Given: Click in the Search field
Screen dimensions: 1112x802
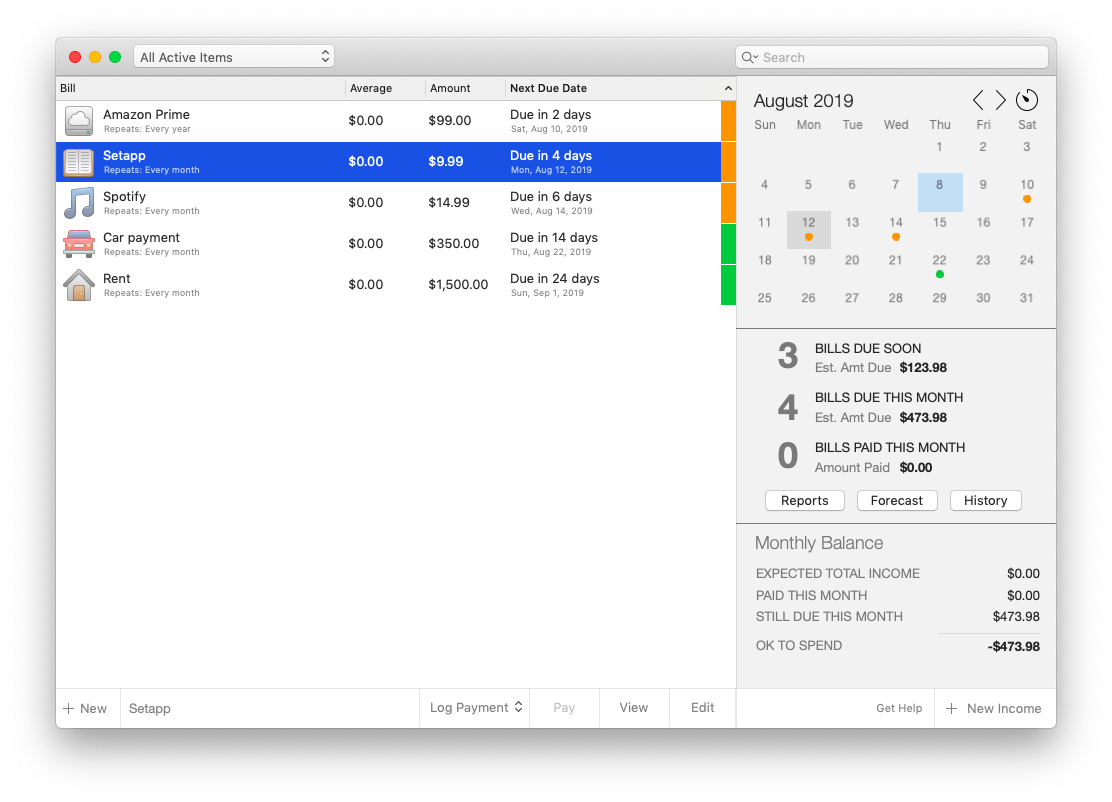Looking at the screenshot, I should coord(892,57).
